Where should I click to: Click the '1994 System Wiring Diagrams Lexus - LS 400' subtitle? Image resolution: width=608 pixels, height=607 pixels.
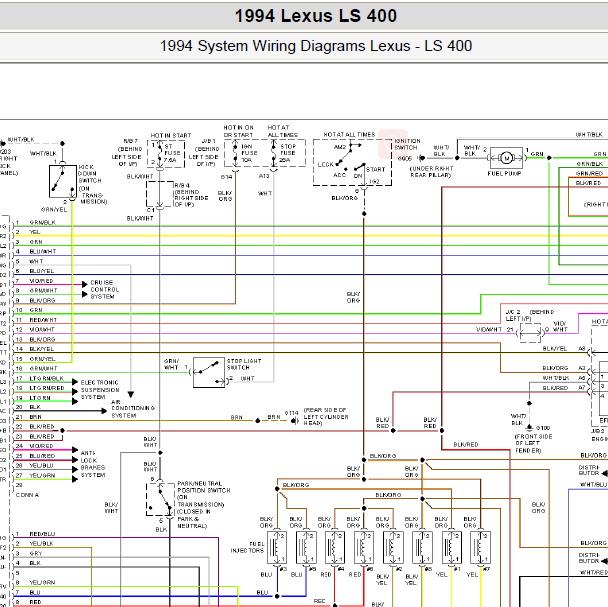(316, 46)
